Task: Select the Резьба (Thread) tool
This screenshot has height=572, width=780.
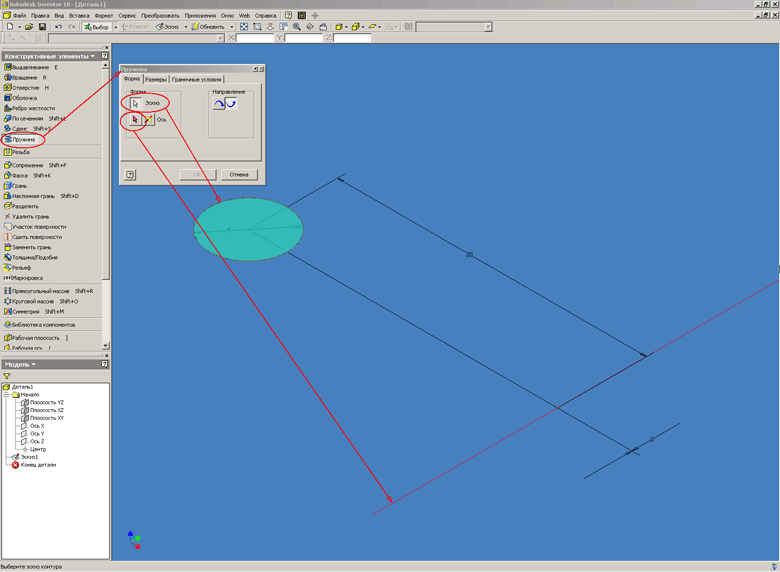Action: (17, 152)
